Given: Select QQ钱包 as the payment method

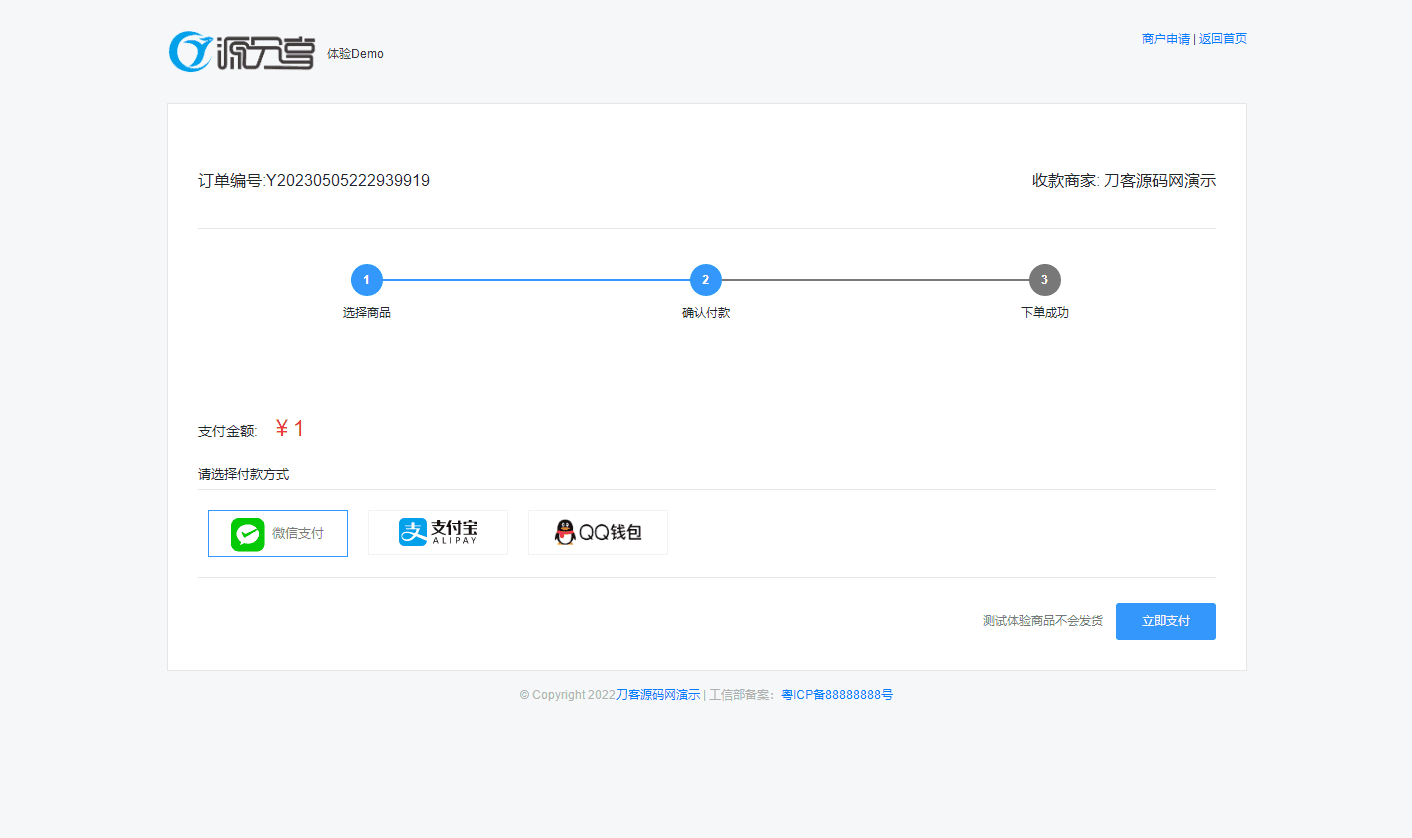Looking at the screenshot, I should 598,533.
